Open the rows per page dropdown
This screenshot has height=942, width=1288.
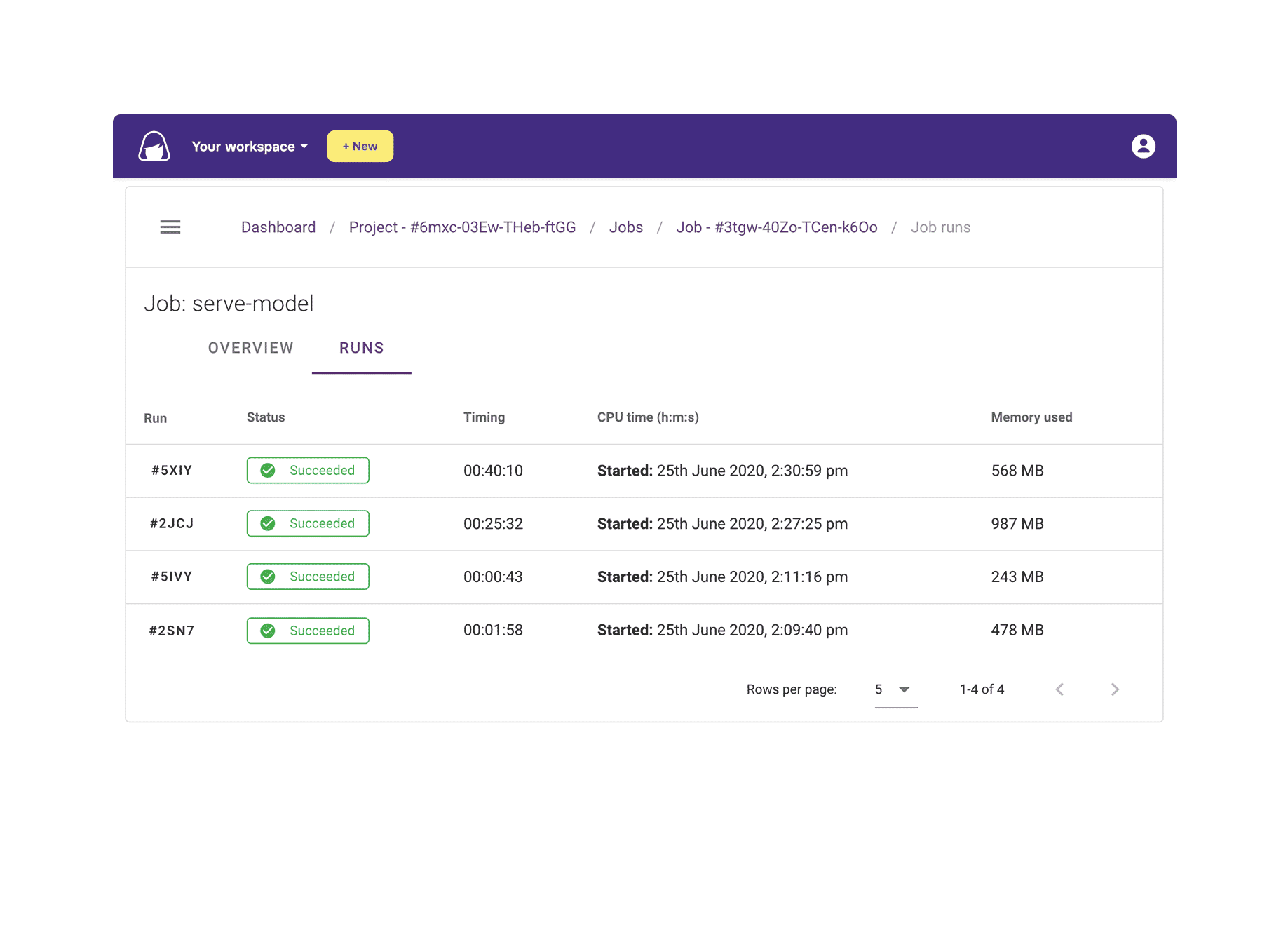click(890, 689)
